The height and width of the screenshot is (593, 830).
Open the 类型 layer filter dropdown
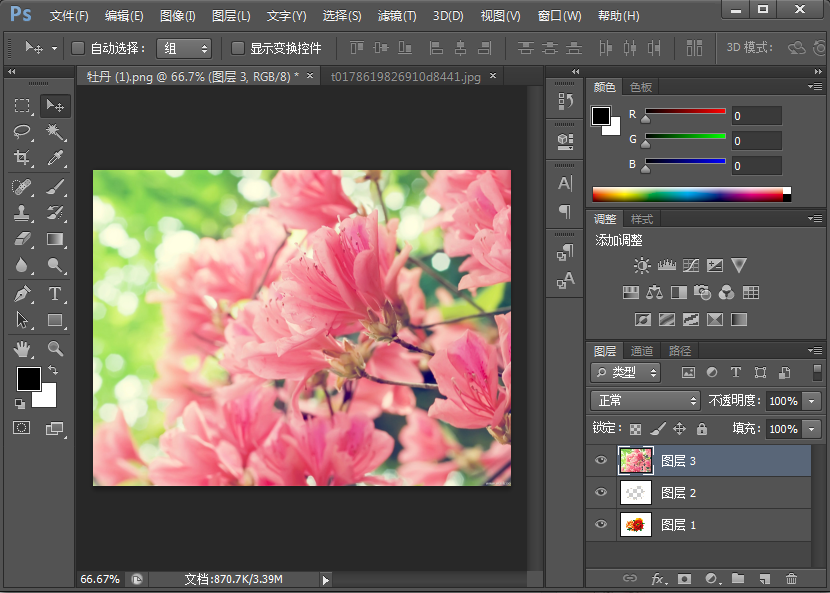[x=626, y=373]
